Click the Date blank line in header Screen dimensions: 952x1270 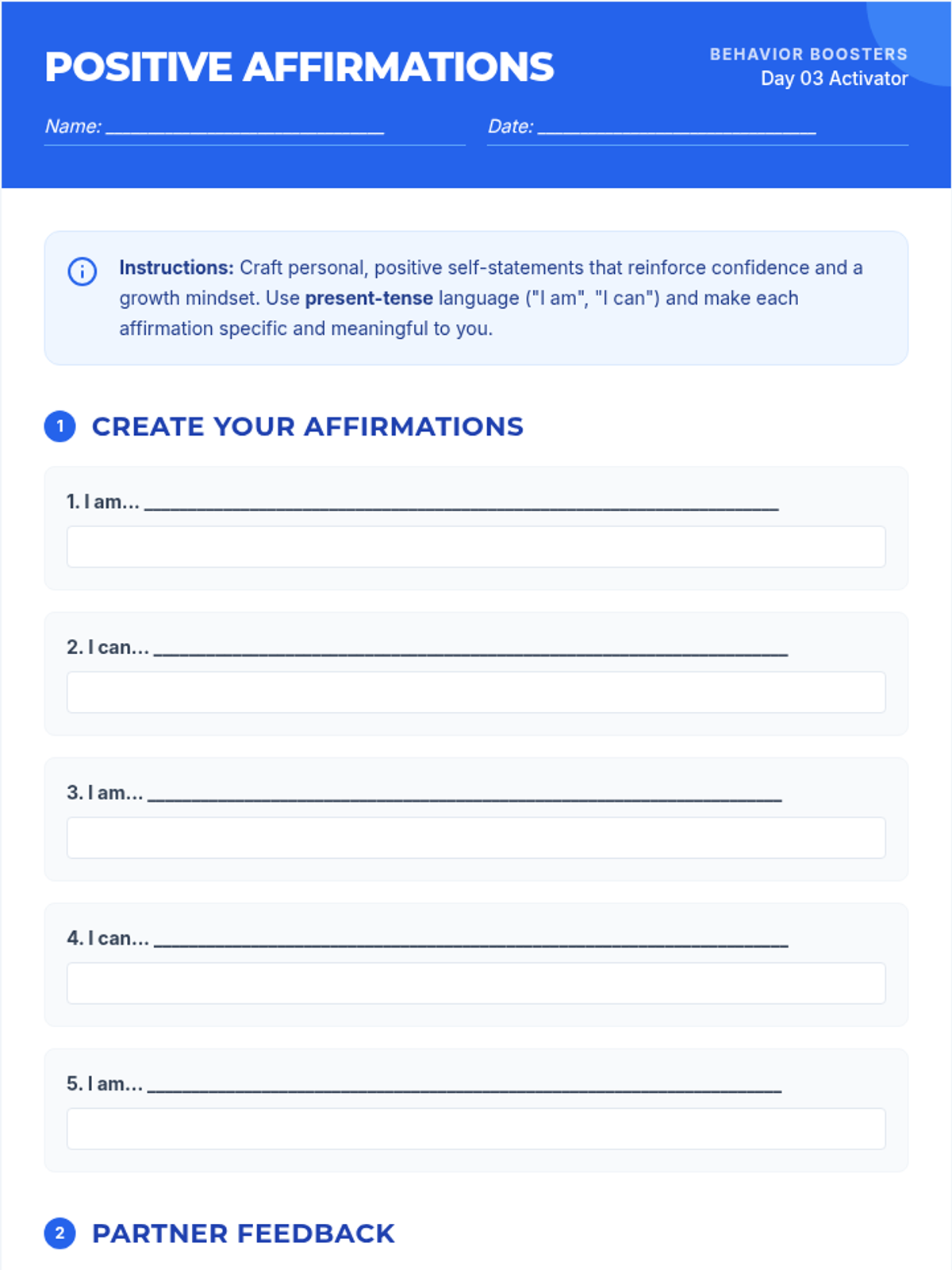[x=676, y=127]
